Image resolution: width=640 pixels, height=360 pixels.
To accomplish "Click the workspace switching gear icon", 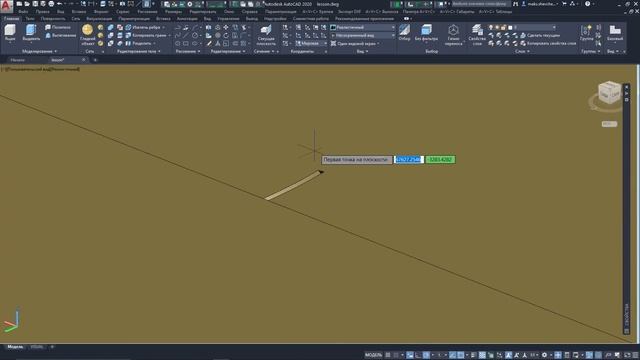I will [544, 355].
